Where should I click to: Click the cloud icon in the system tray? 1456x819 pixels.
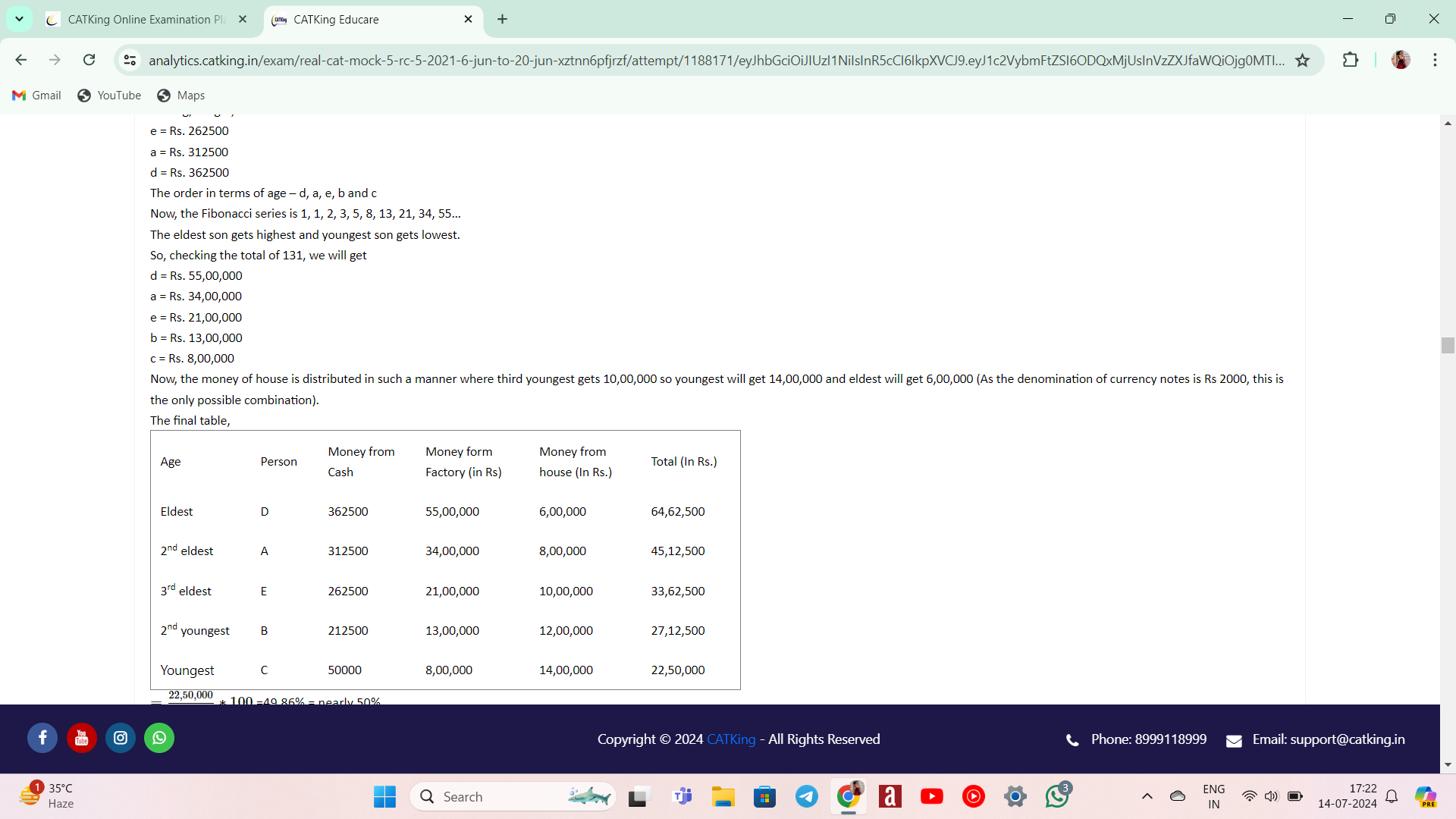[1177, 796]
